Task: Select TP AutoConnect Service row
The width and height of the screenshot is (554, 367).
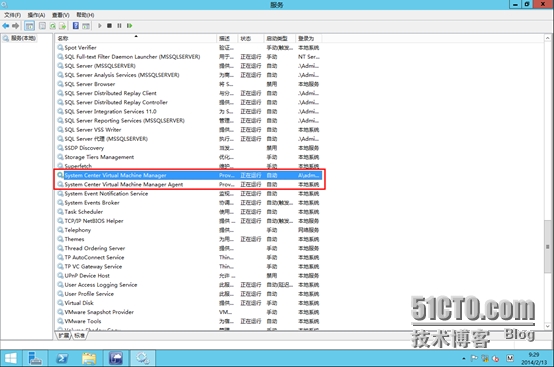Action: [189, 258]
